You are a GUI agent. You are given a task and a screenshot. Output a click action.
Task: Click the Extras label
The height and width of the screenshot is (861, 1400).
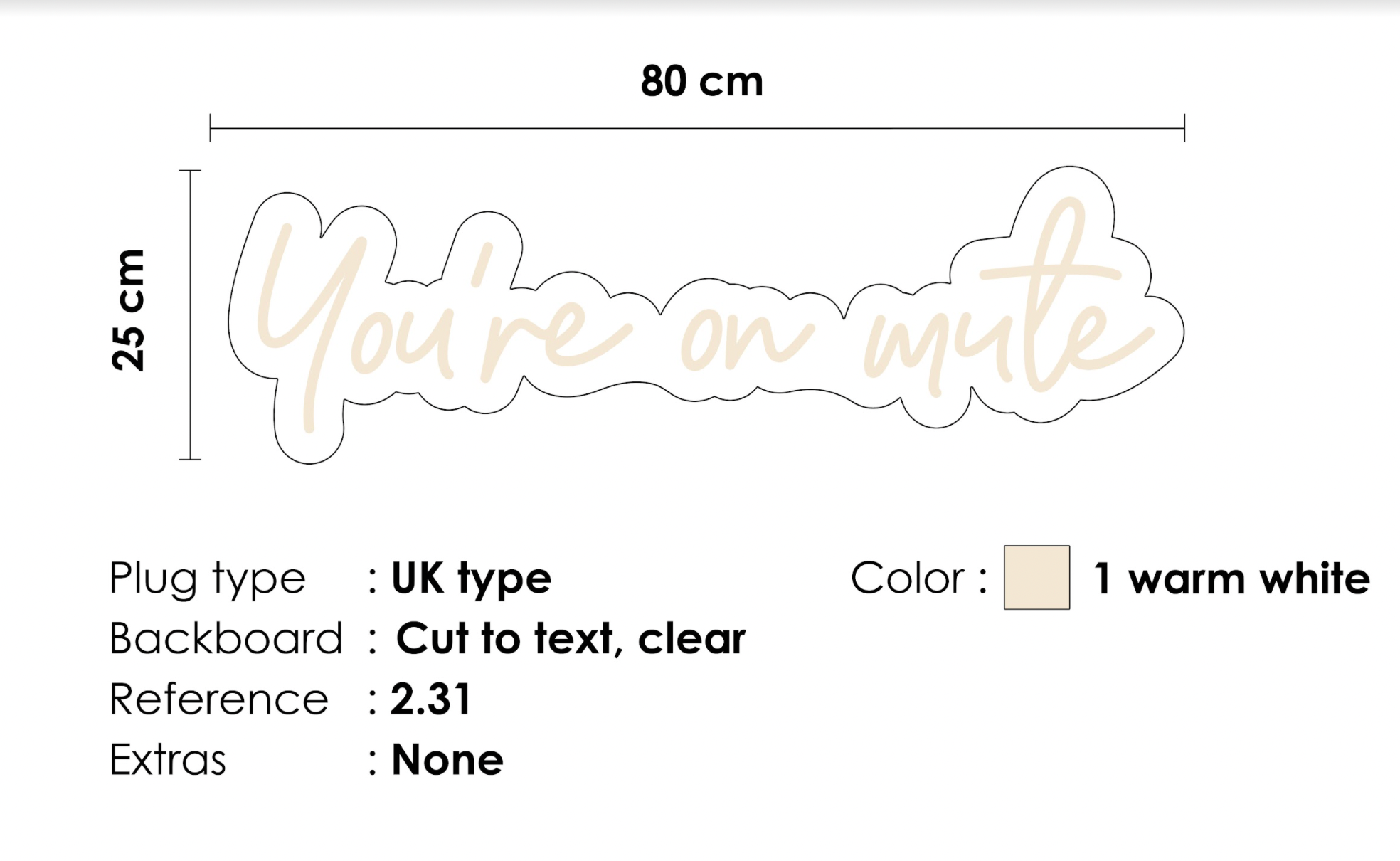167,760
